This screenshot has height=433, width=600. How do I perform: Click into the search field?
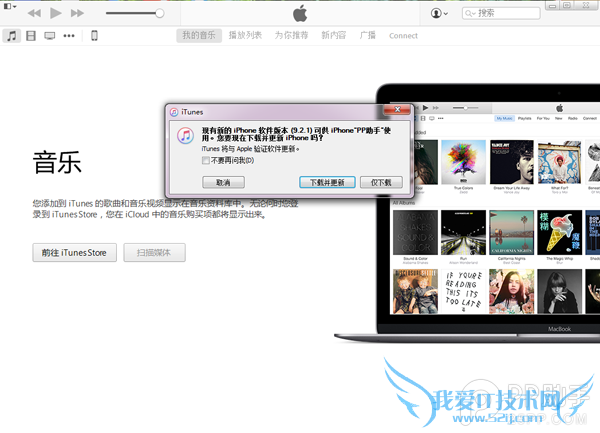[501, 13]
